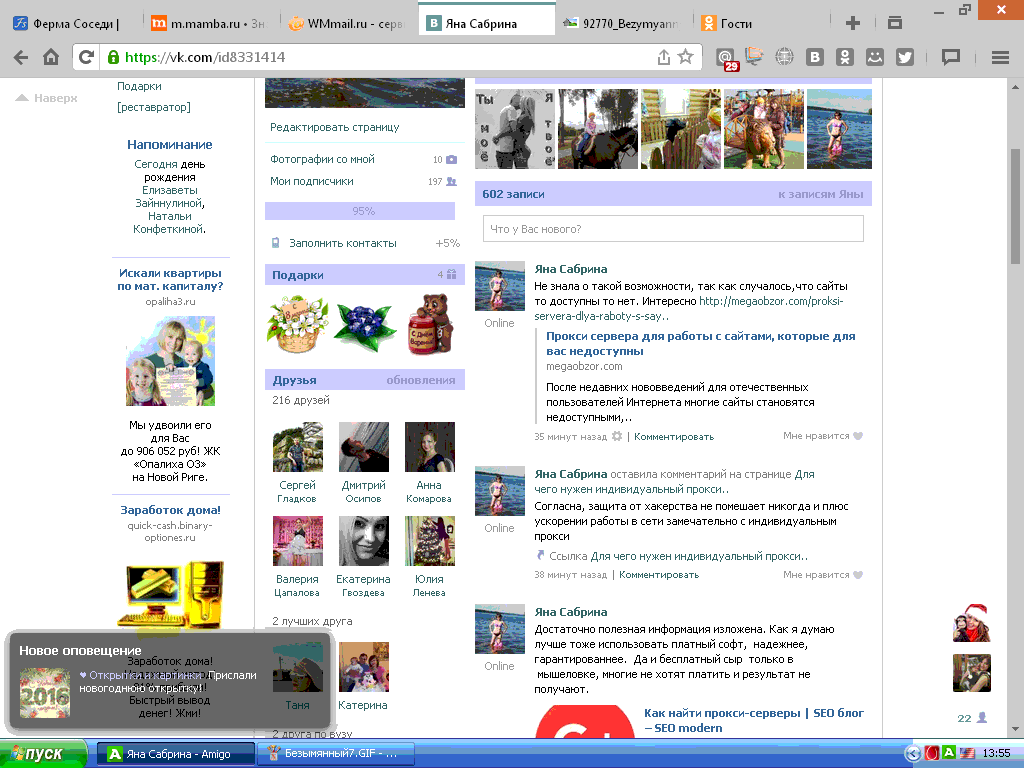This screenshot has width=1024, height=768.
Task: Open friend Дмитрий Осипов thumbnail
Action: point(364,447)
